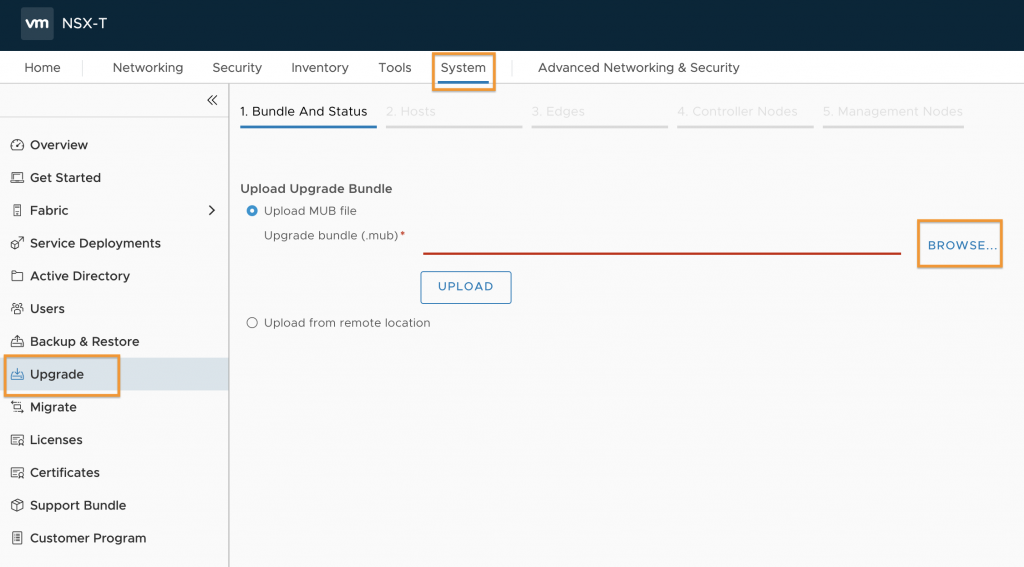
Task: Open Migrate in the sidebar
Action: 53,407
